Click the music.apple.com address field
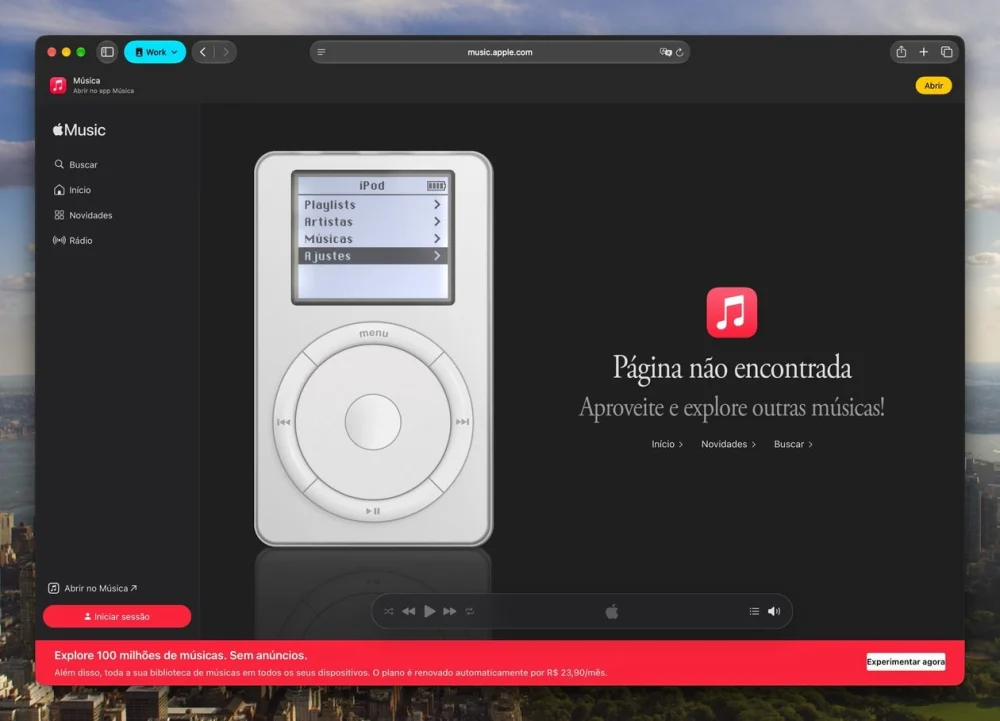This screenshot has width=1000, height=721. pyautogui.click(x=499, y=52)
